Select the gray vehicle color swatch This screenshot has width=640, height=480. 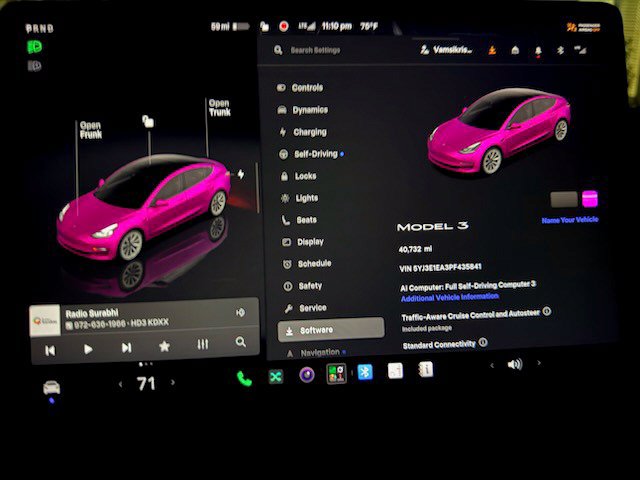(564, 200)
